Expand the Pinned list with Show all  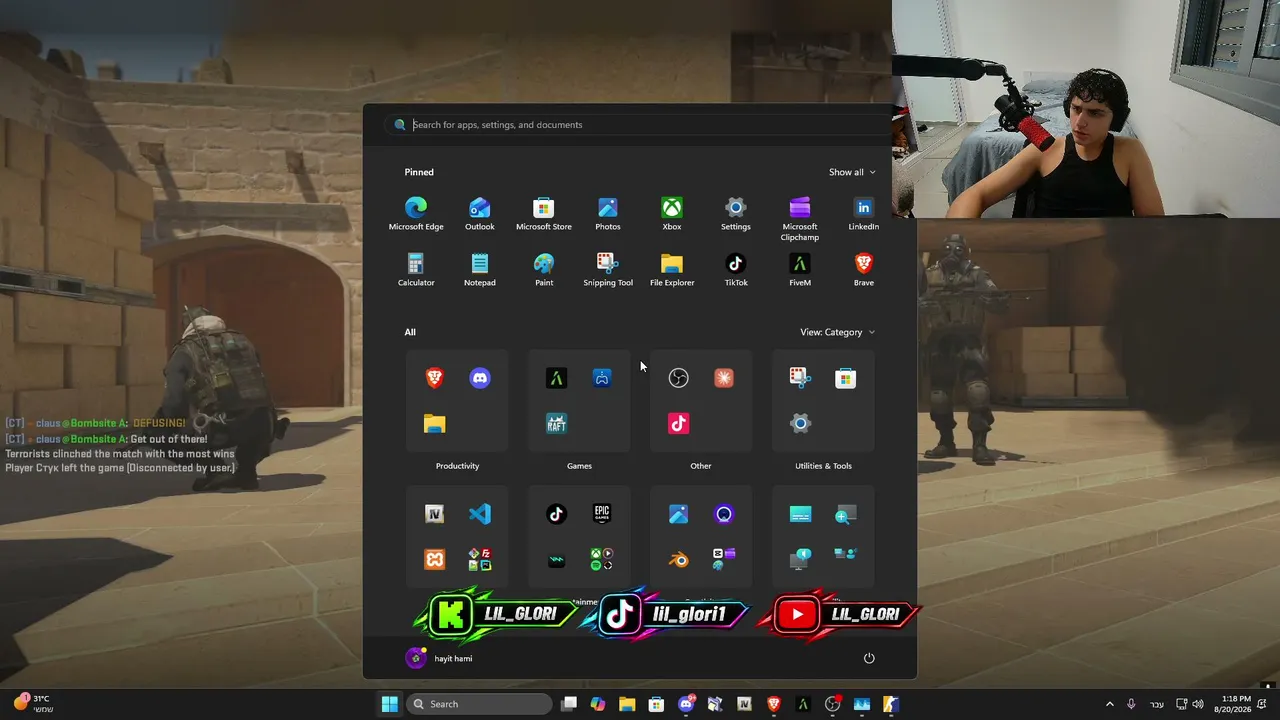852,172
